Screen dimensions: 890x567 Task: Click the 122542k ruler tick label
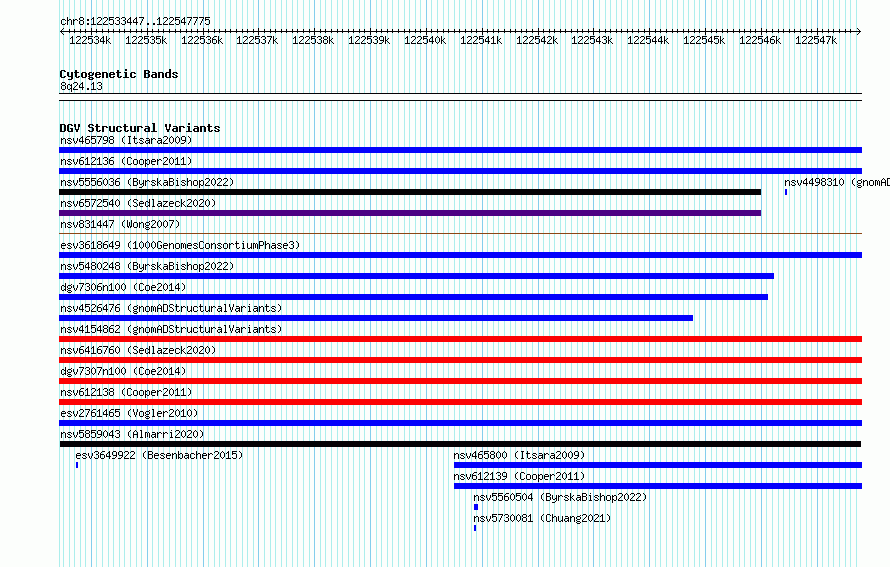pos(537,40)
